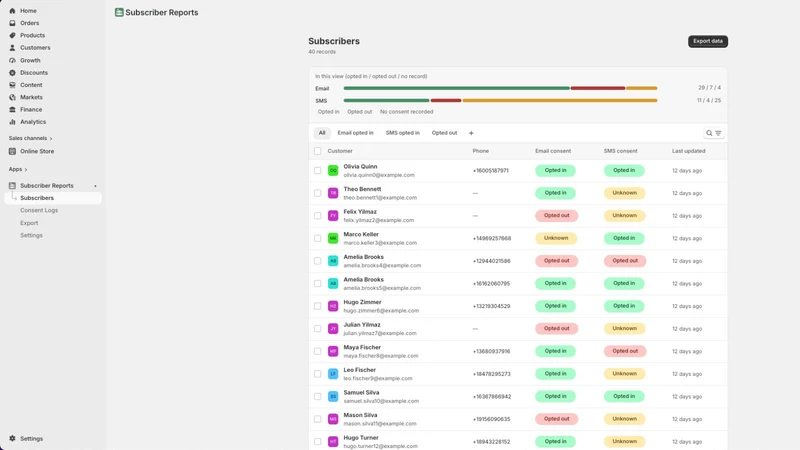The width and height of the screenshot is (800, 450).
Task: Click Theo Bennett's avatar
Action: coord(333,193)
